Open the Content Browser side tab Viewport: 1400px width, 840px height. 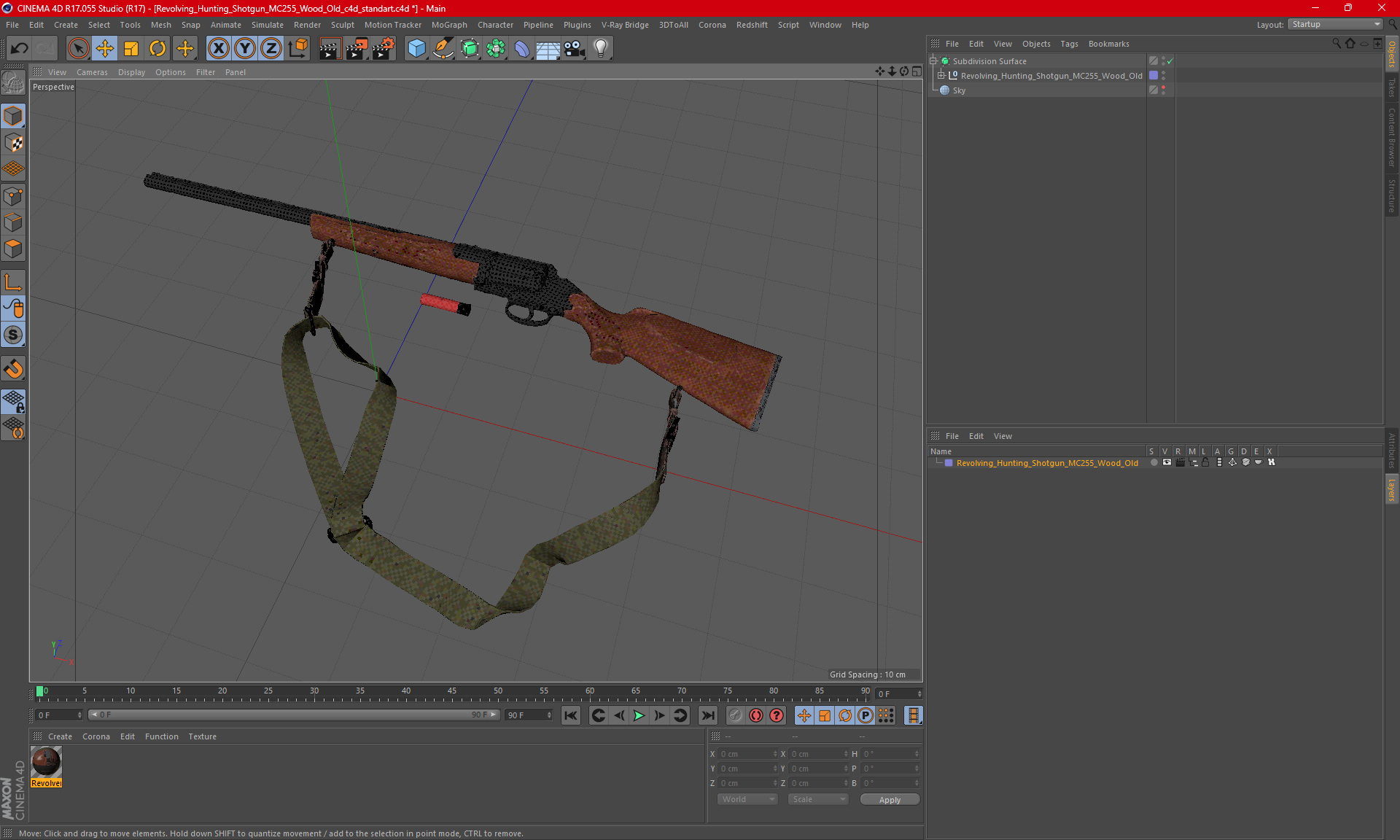point(1391,138)
